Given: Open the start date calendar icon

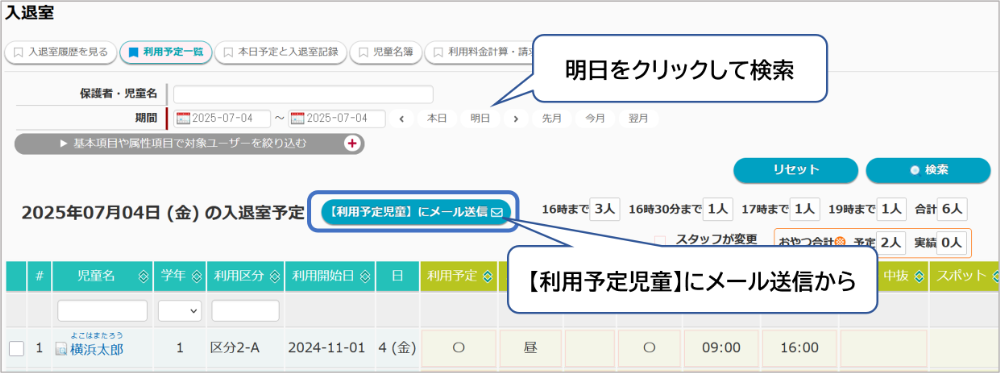Looking at the screenshot, I should [x=183, y=119].
